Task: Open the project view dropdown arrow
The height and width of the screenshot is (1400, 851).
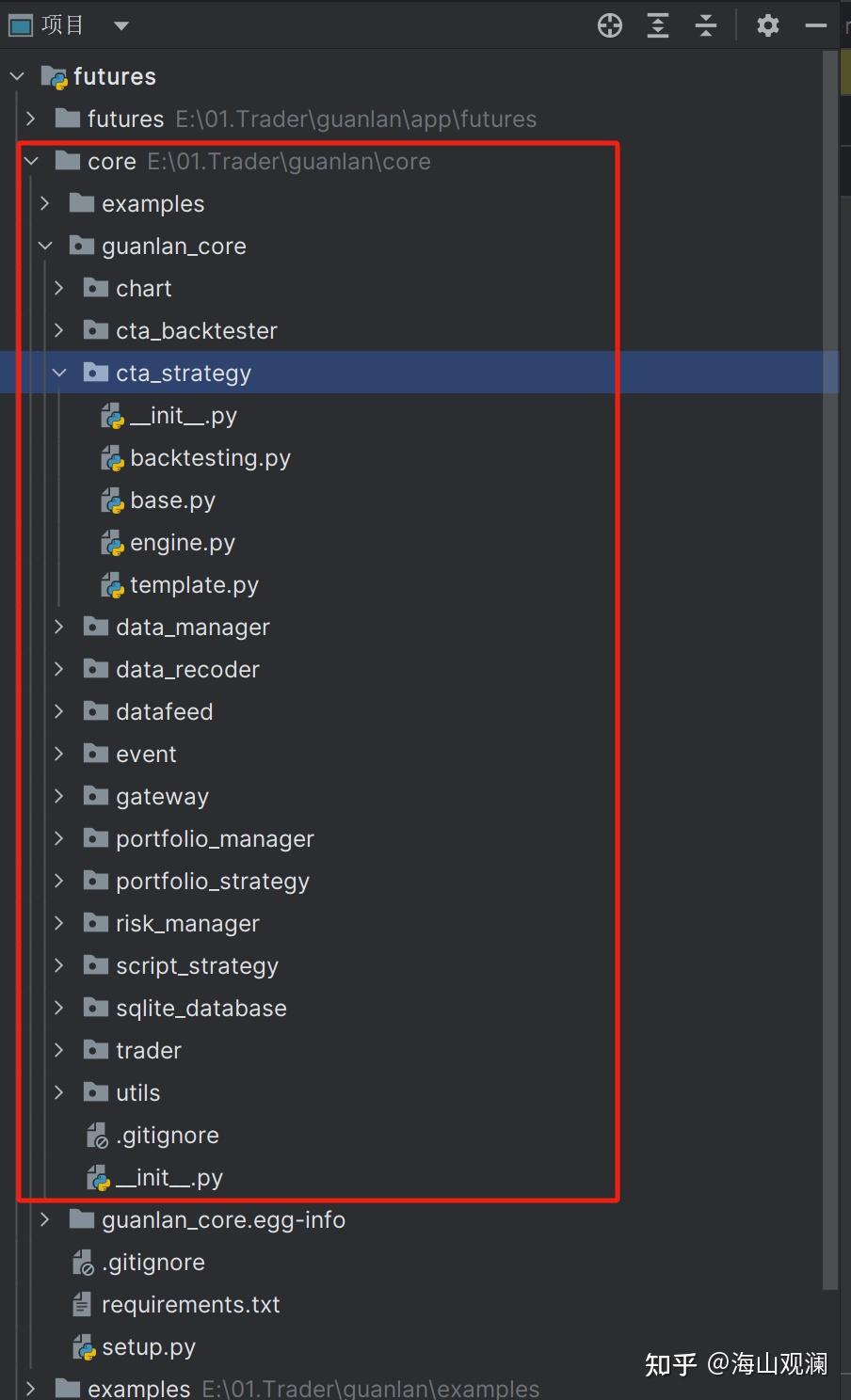Action: click(120, 25)
